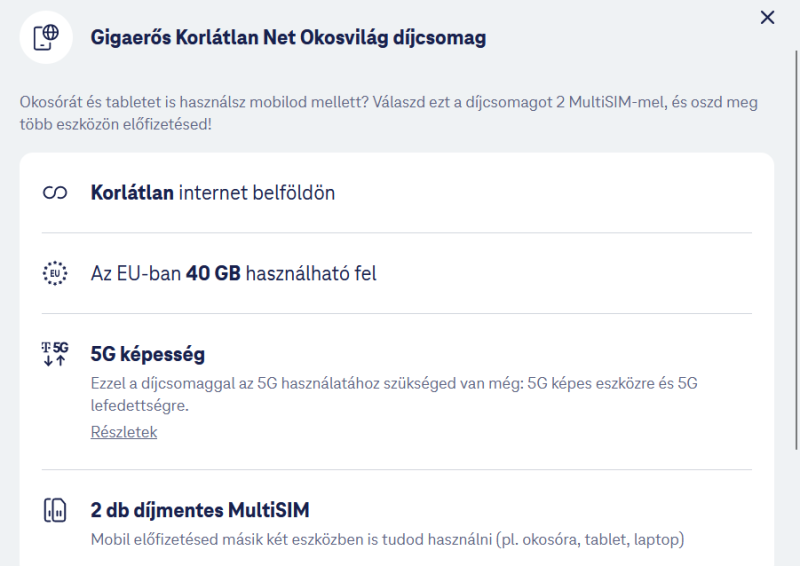Click the T 5G arrows icon
Viewport: 800px width, 566px height.
55,354
